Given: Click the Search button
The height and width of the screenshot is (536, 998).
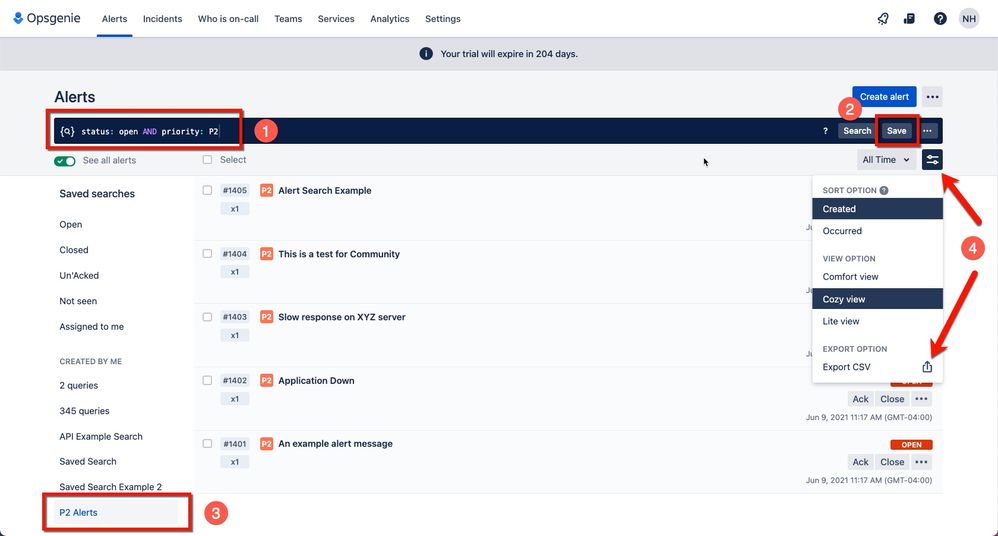Looking at the screenshot, I should tap(857, 131).
